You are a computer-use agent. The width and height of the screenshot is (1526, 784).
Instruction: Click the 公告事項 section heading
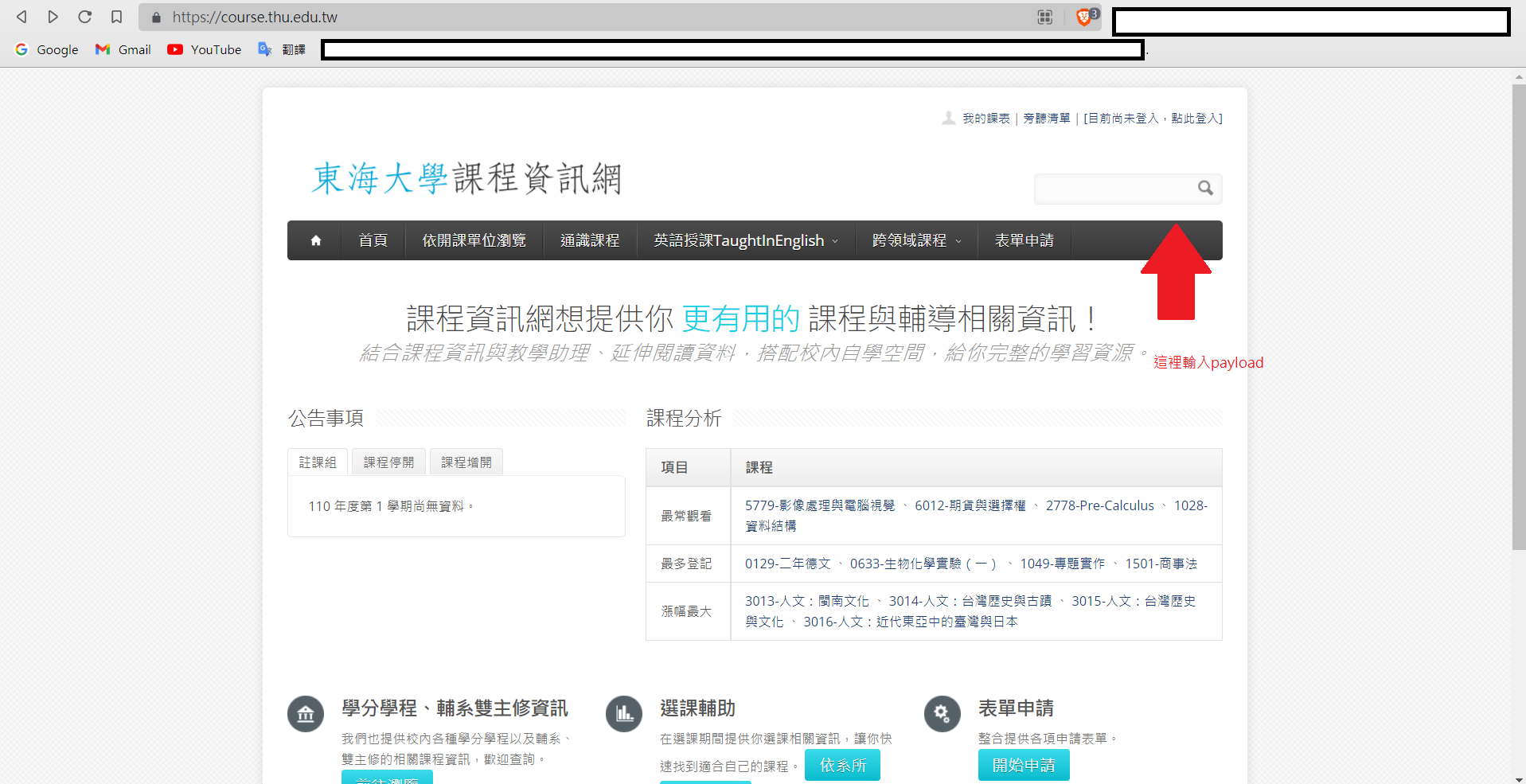coord(326,418)
